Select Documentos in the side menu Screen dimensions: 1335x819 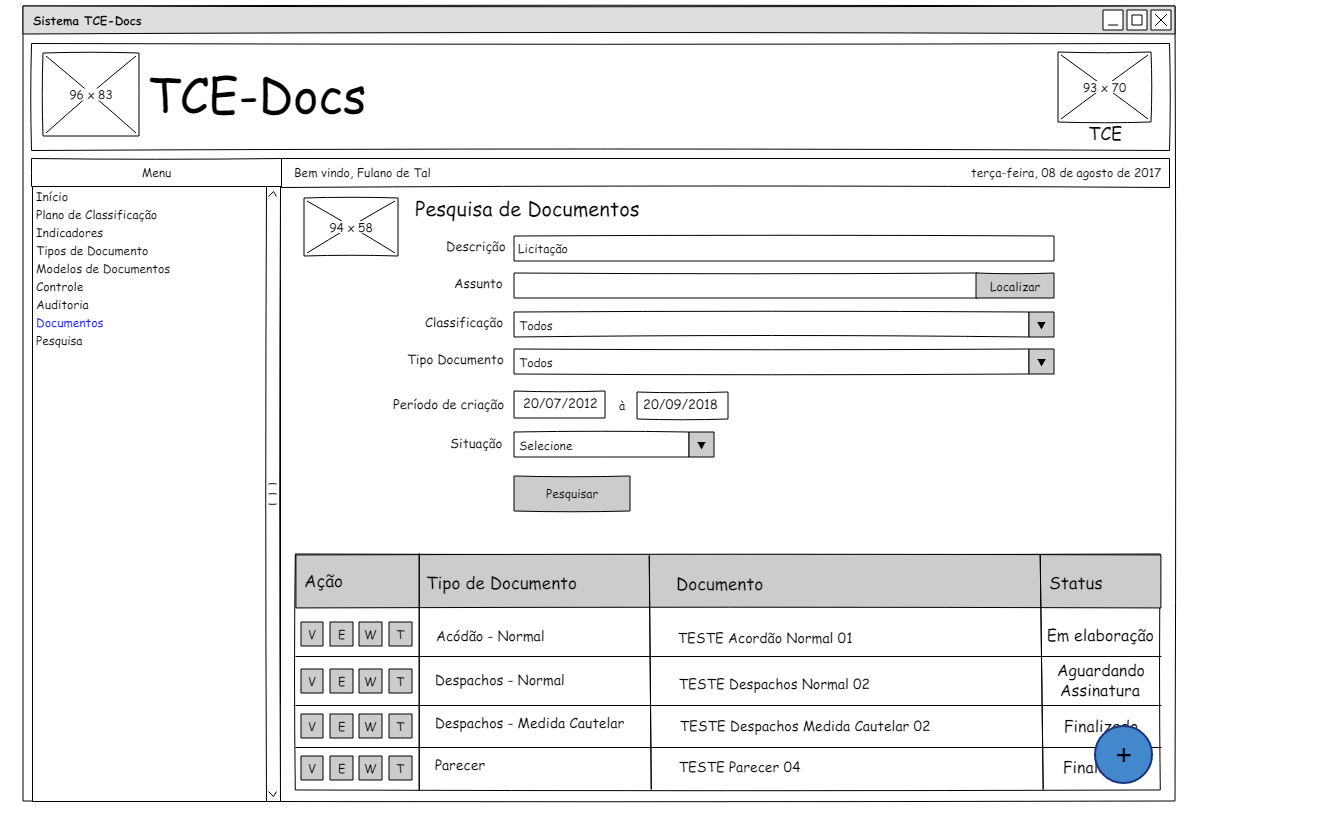tap(69, 323)
